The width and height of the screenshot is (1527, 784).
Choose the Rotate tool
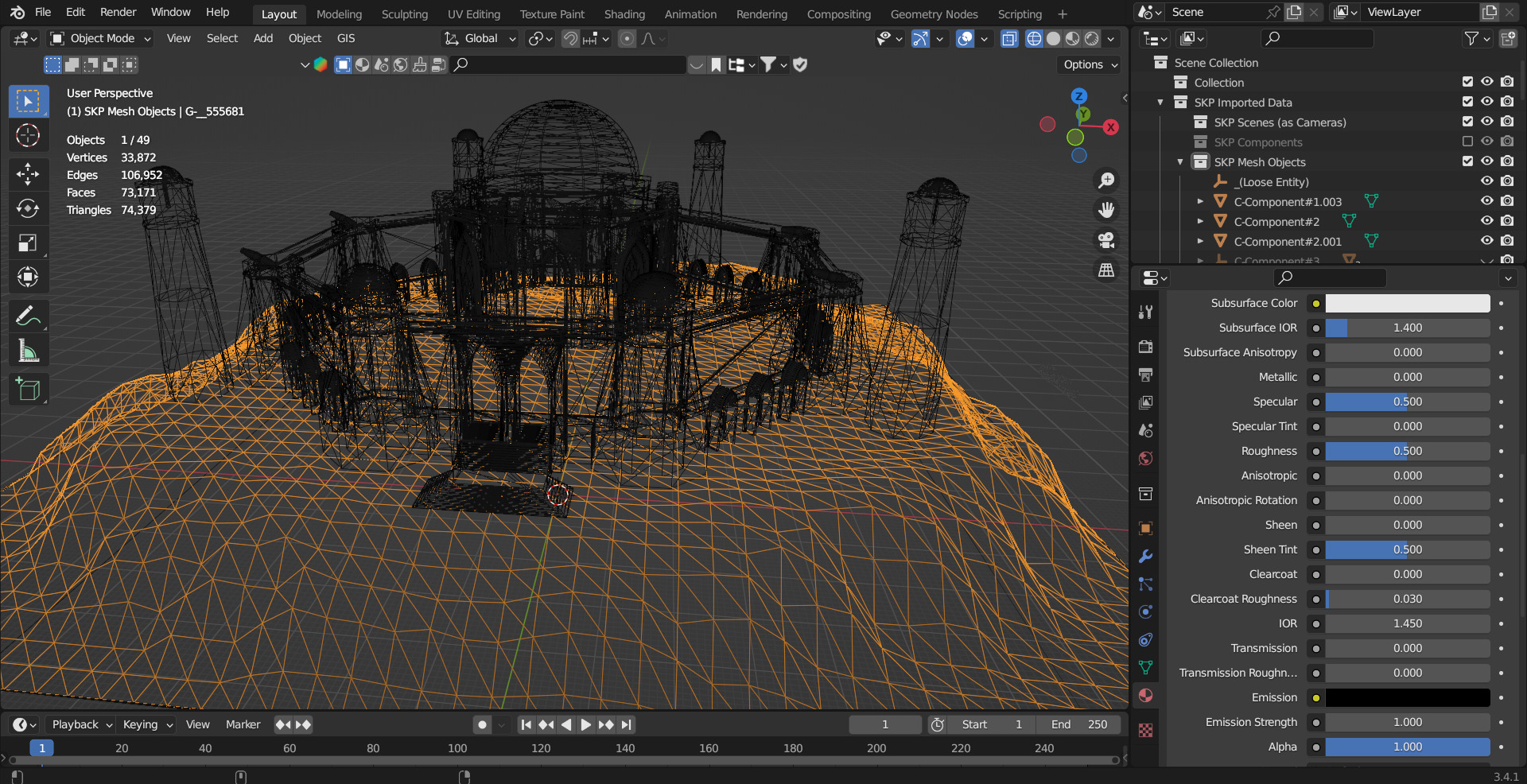(28, 208)
